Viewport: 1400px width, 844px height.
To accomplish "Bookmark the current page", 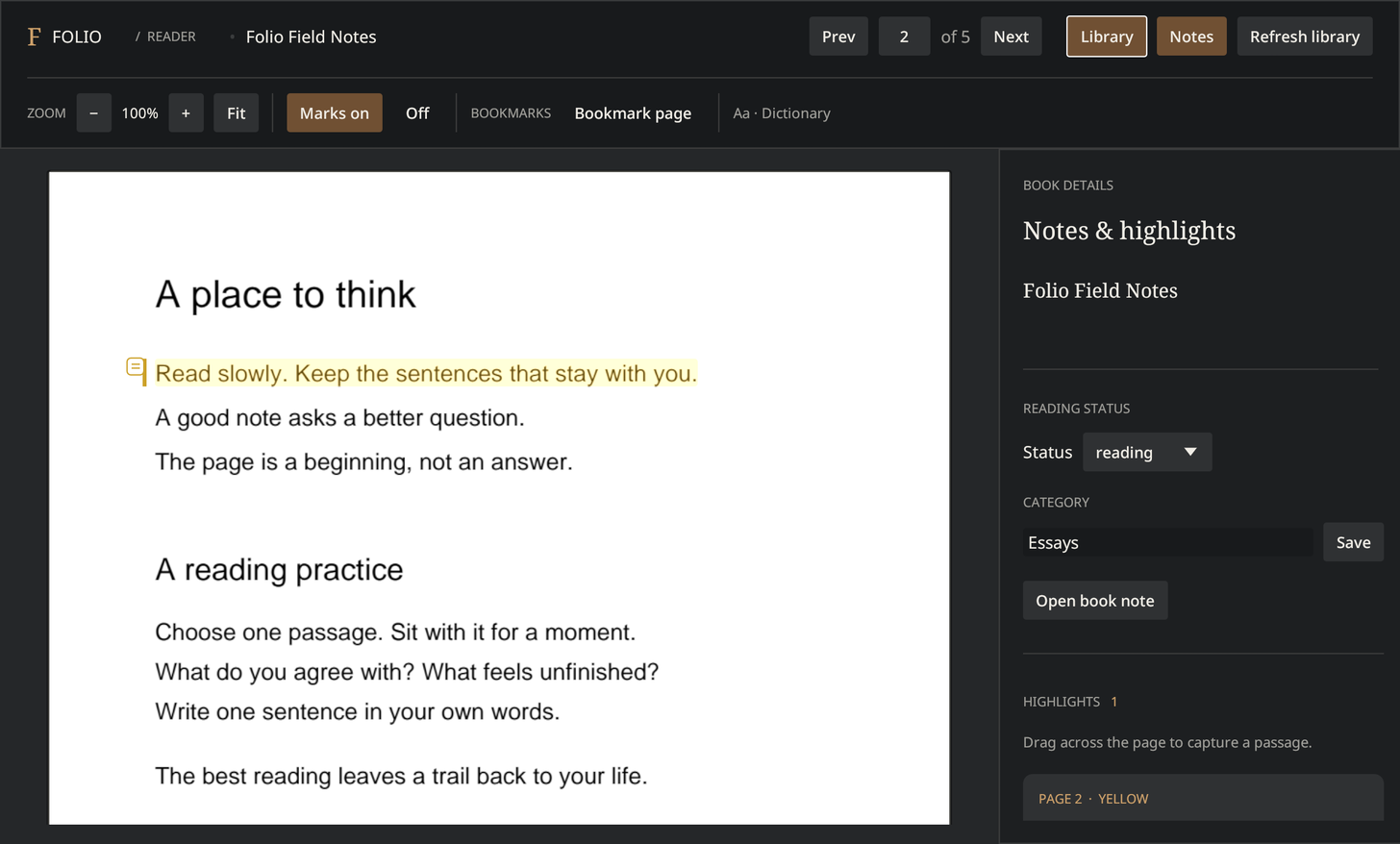I will tap(633, 113).
